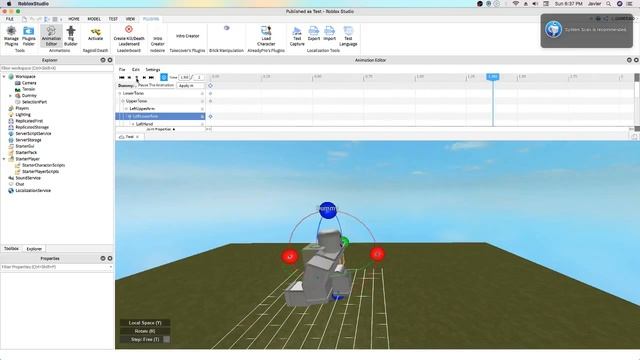Click the Step: Free (T) button
Image resolution: width=640 pixels, height=360 pixels.
(x=145, y=339)
